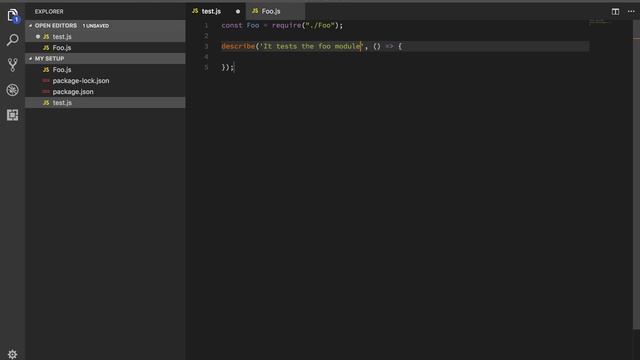Click the npm icon beside package.json
Viewport: 640px width, 360px height.
(46, 91)
